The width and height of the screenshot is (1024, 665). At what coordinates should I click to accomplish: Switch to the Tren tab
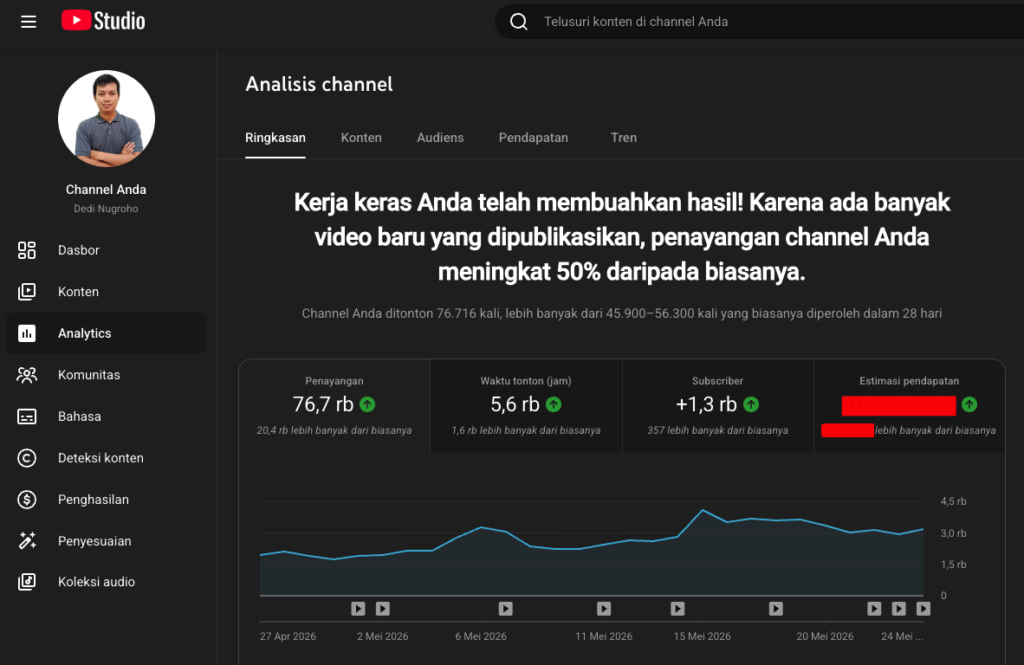(x=624, y=138)
